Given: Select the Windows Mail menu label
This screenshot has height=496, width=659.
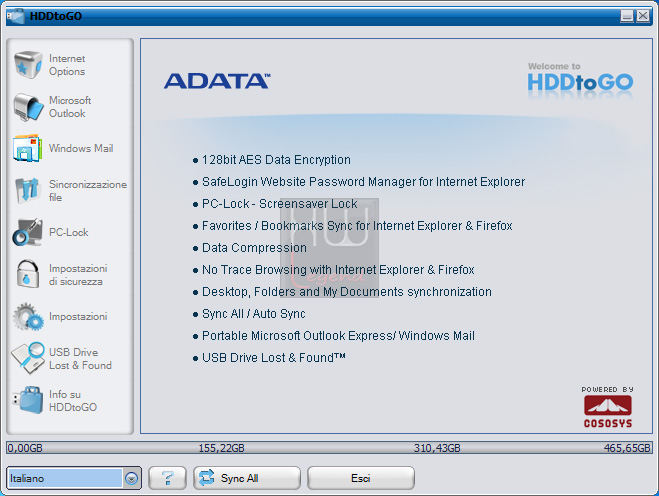Looking at the screenshot, I should coord(81,148).
